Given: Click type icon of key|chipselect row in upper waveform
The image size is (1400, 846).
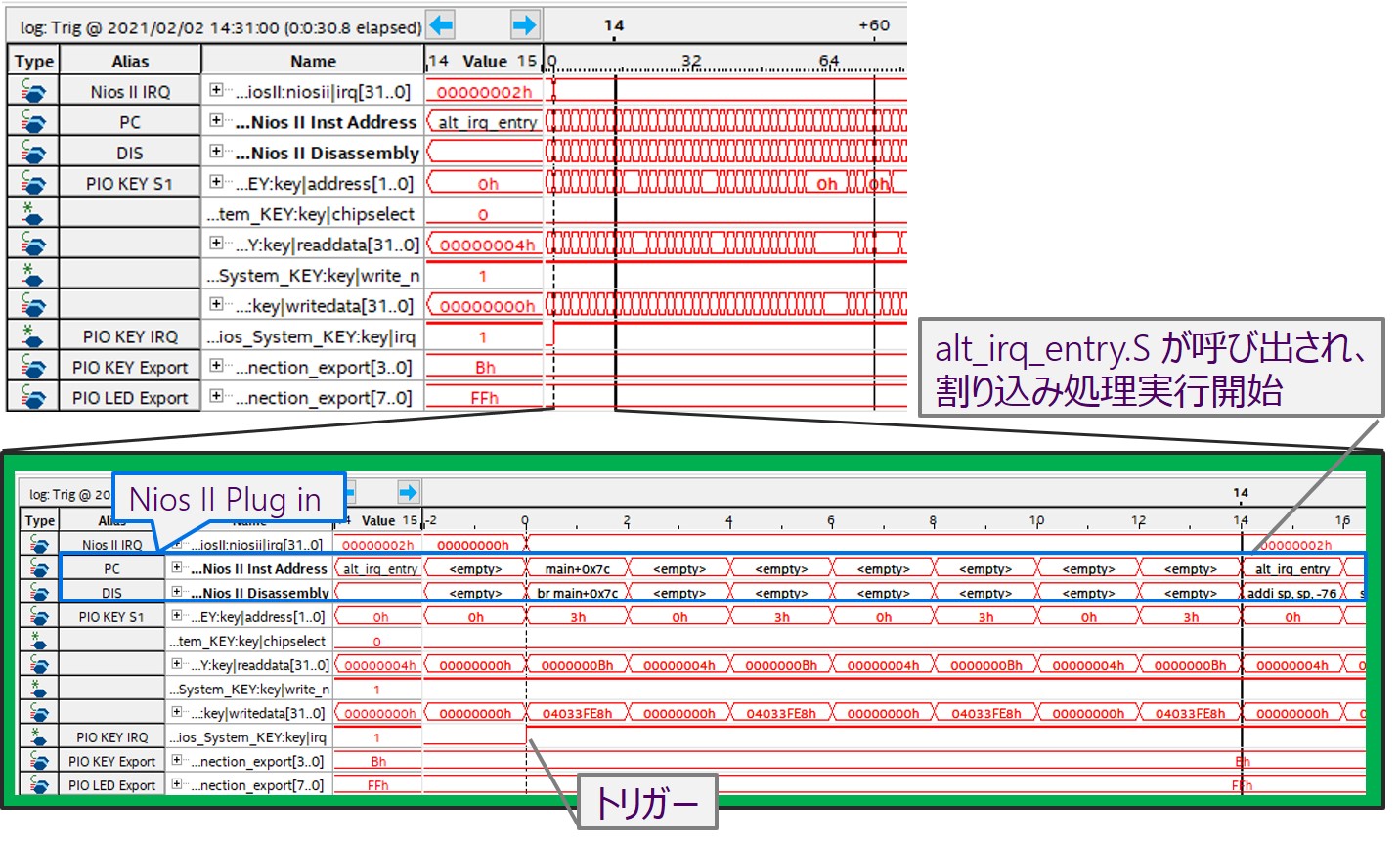Looking at the screenshot, I should click(x=32, y=214).
